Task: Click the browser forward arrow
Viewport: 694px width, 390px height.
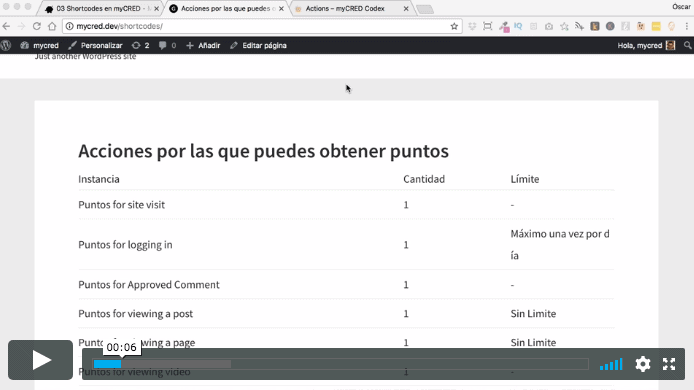Action: click(21, 27)
